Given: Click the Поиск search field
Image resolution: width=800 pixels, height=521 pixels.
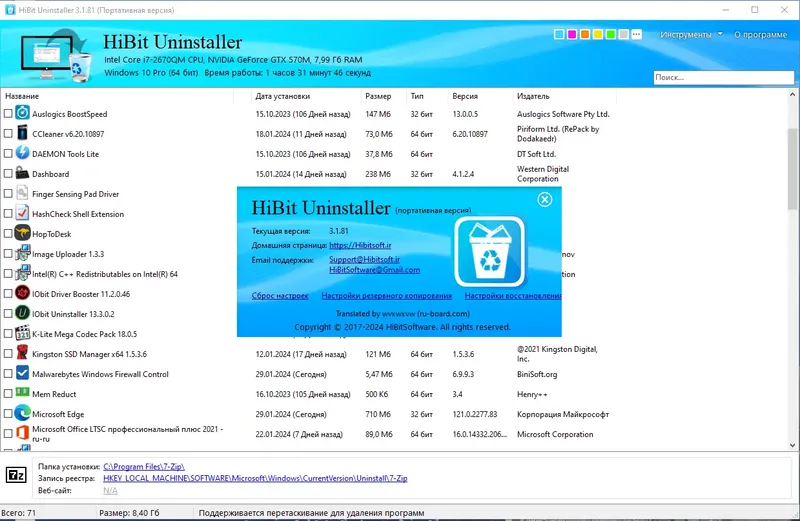Looking at the screenshot, I should [x=723, y=78].
